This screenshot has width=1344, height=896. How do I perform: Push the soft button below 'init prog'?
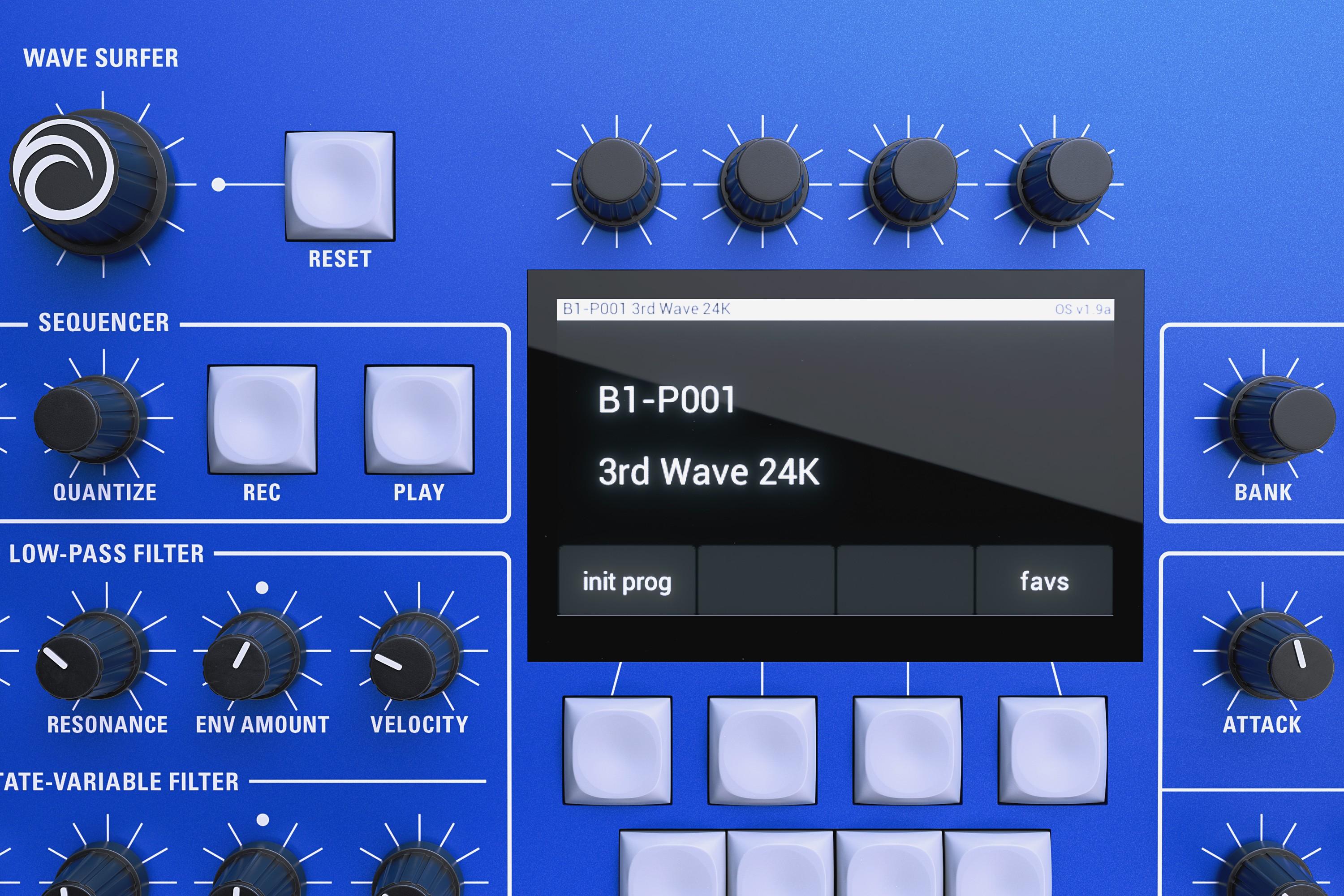(x=617, y=750)
